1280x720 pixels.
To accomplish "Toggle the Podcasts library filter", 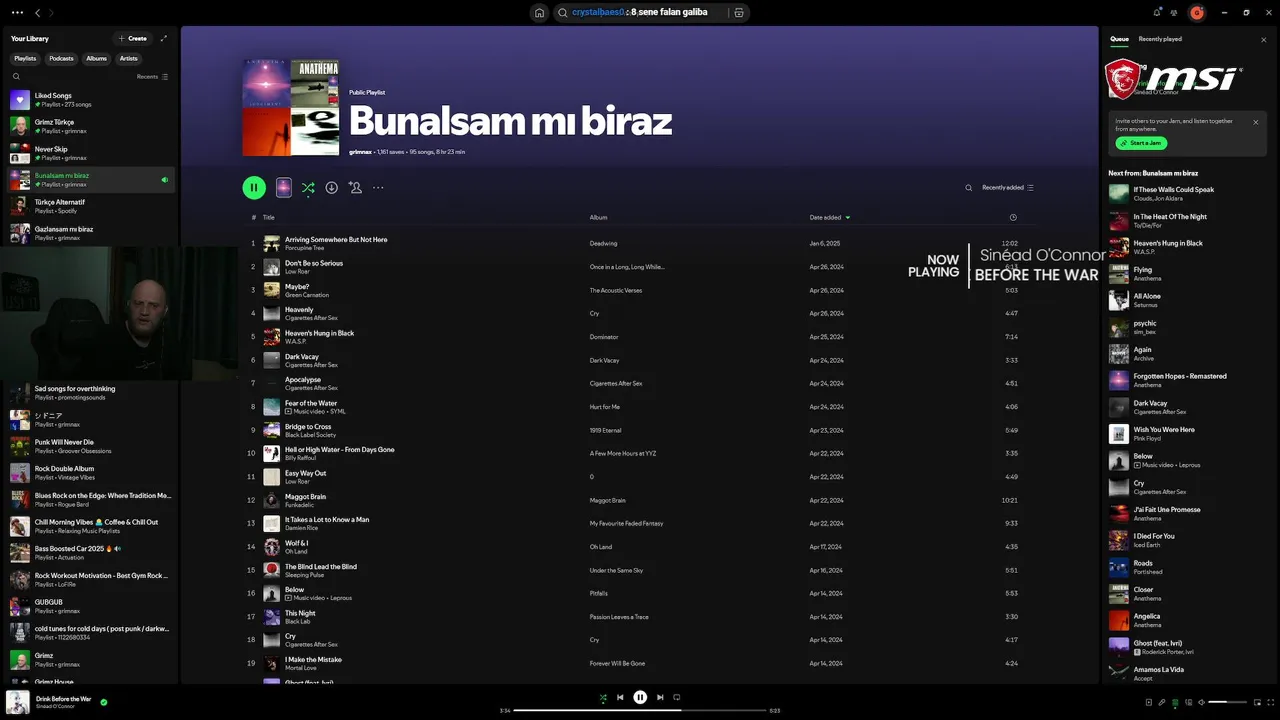I will click(x=61, y=58).
